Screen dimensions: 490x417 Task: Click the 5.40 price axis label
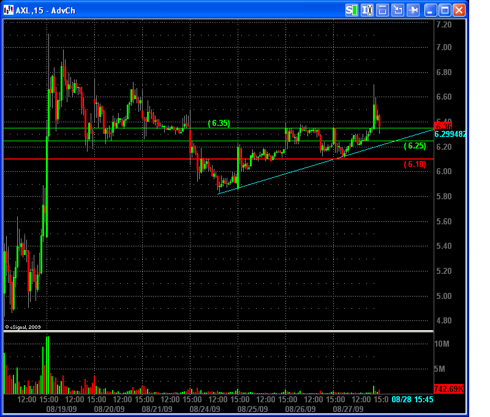tap(444, 246)
